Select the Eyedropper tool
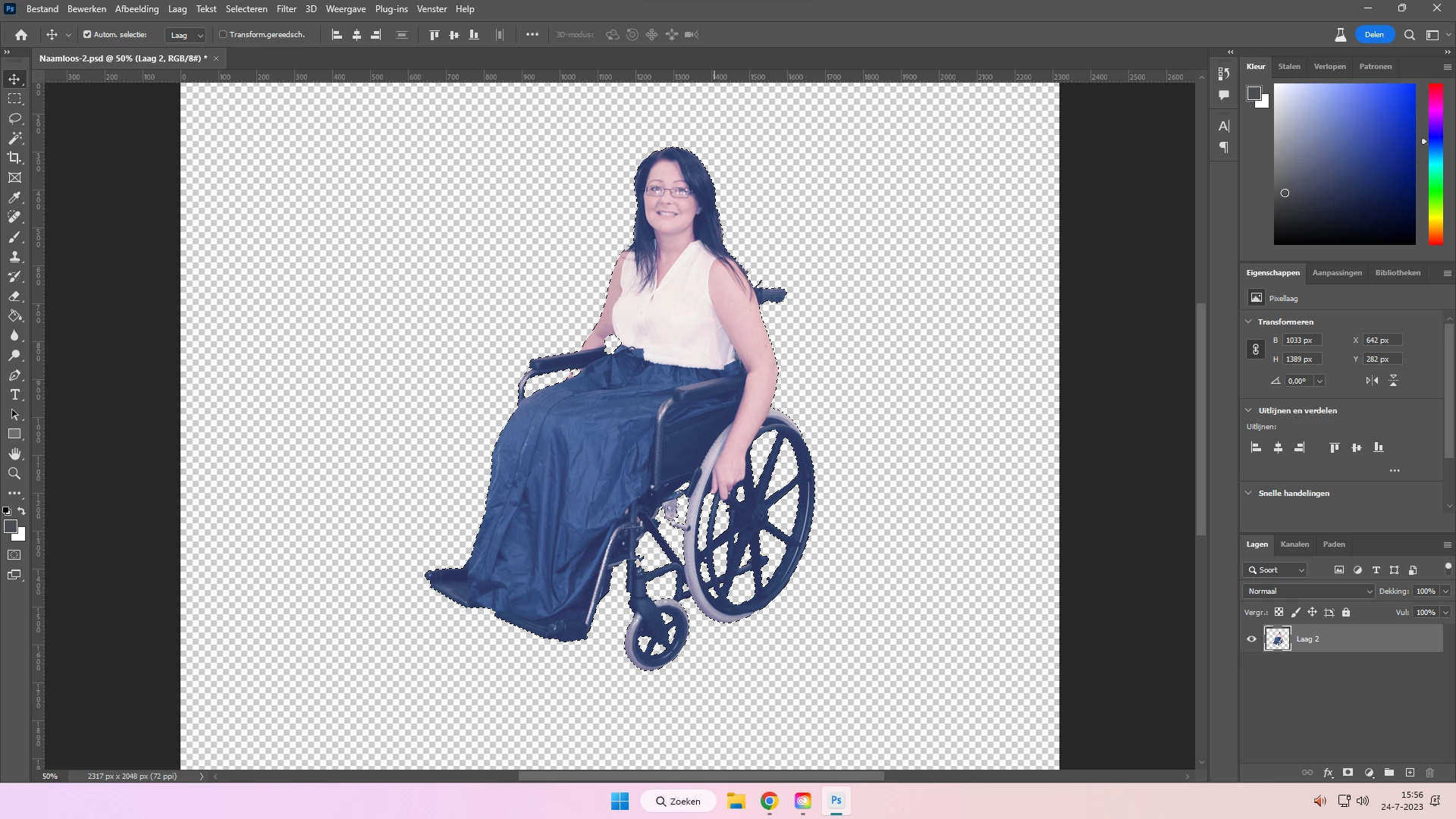Viewport: 1456px width, 819px height. pyautogui.click(x=14, y=198)
